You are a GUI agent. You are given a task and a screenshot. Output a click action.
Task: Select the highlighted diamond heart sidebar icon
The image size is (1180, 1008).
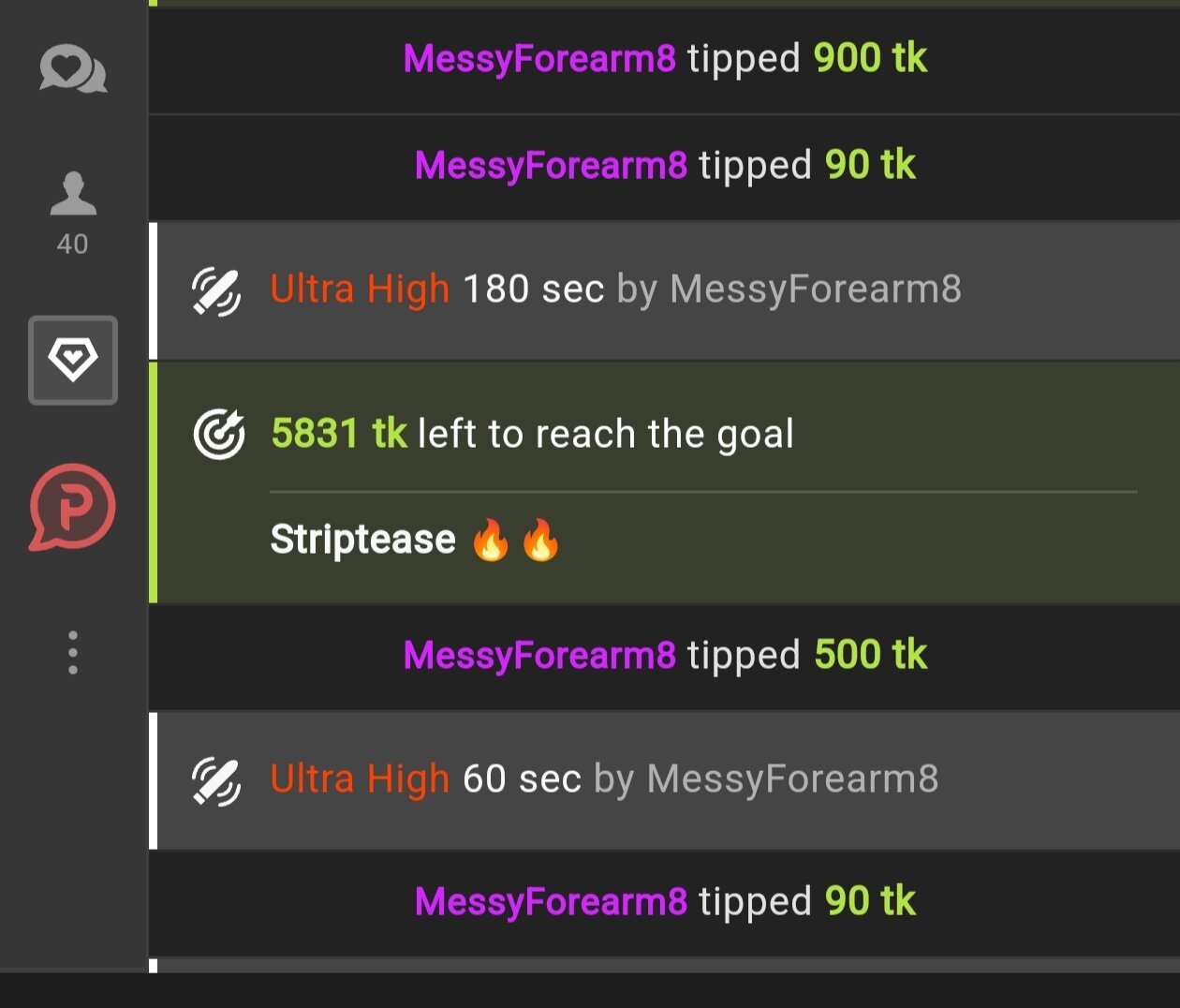click(73, 361)
